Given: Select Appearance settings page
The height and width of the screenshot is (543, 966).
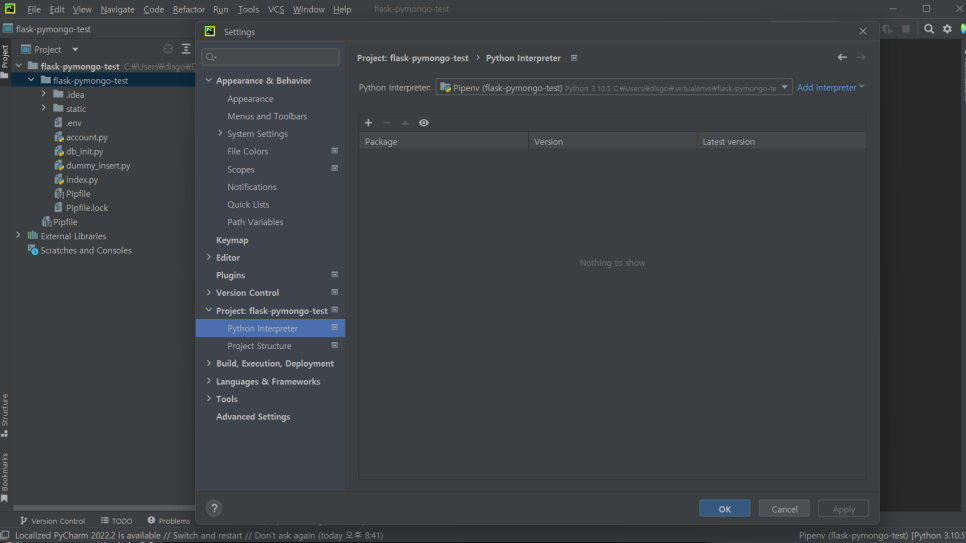Looking at the screenshot, I should tap(250, 99).
